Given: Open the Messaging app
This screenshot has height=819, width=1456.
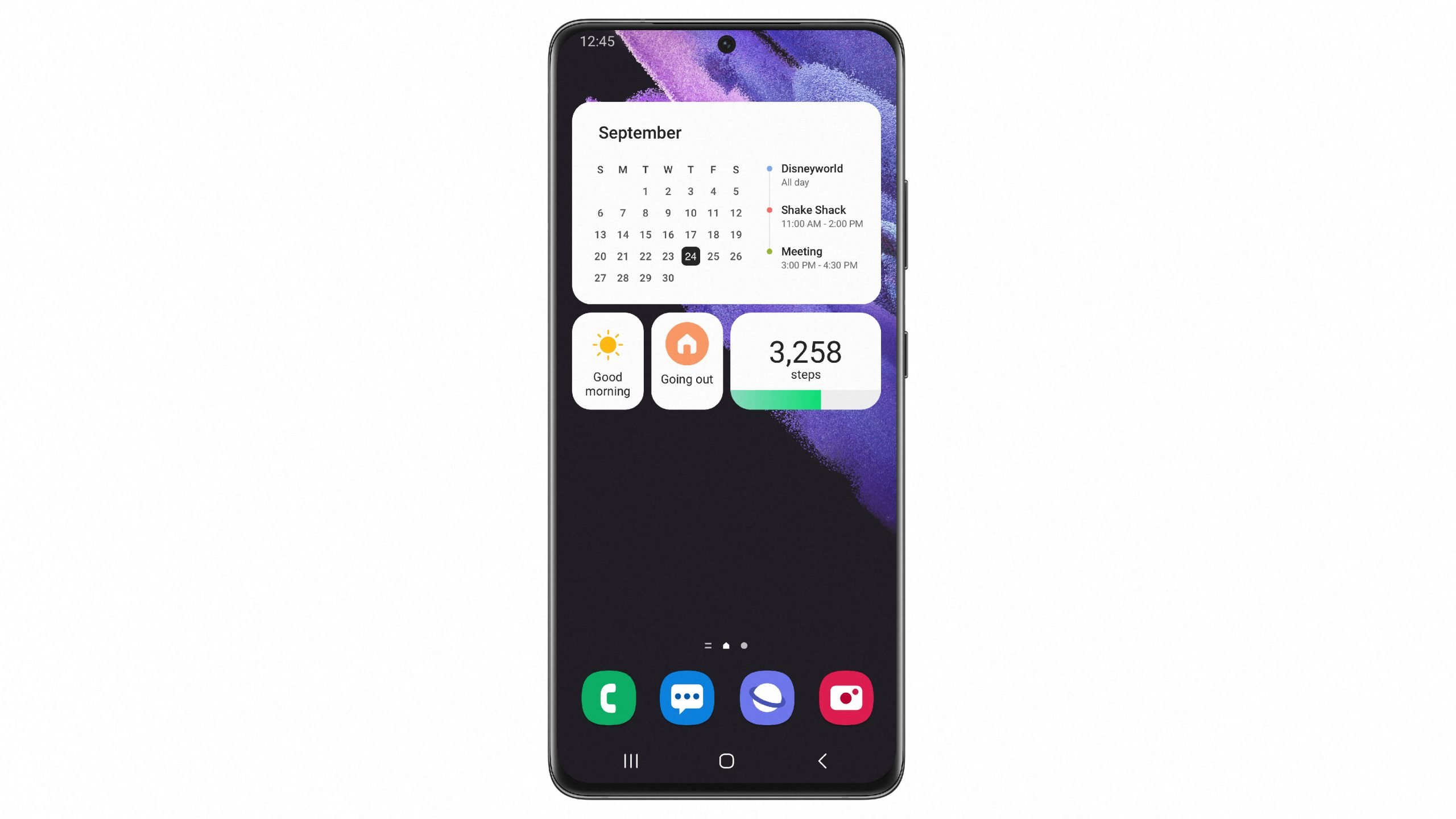Looking at the screenshot, I should 688,697.
